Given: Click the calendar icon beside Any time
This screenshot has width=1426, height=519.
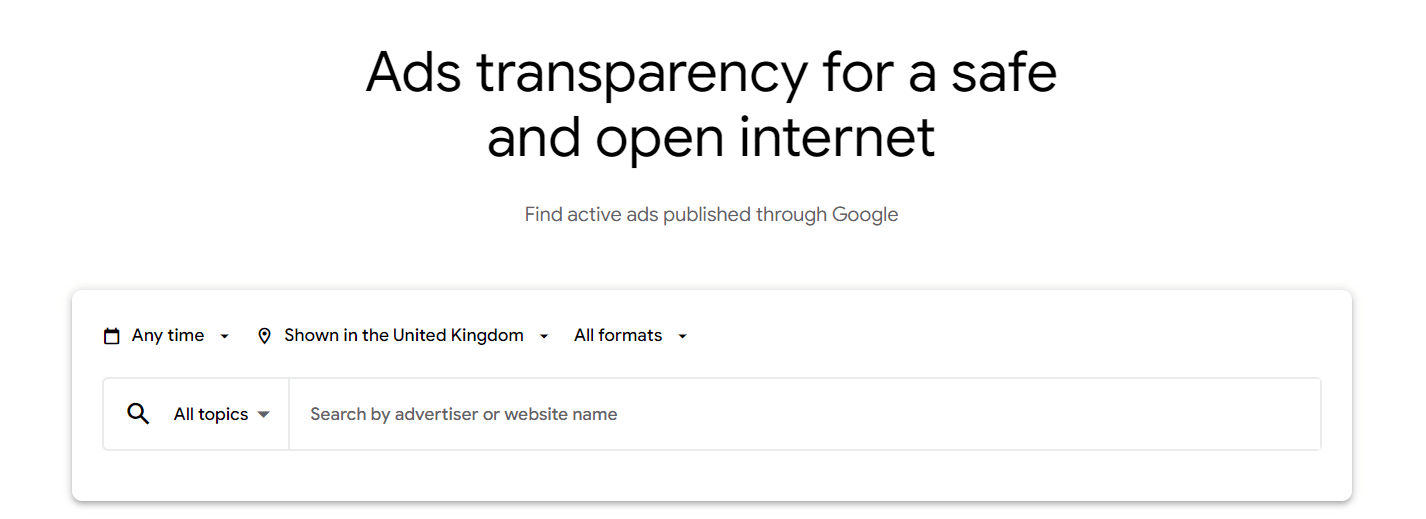Looking at the screenshot, I should tap(112, 336).
